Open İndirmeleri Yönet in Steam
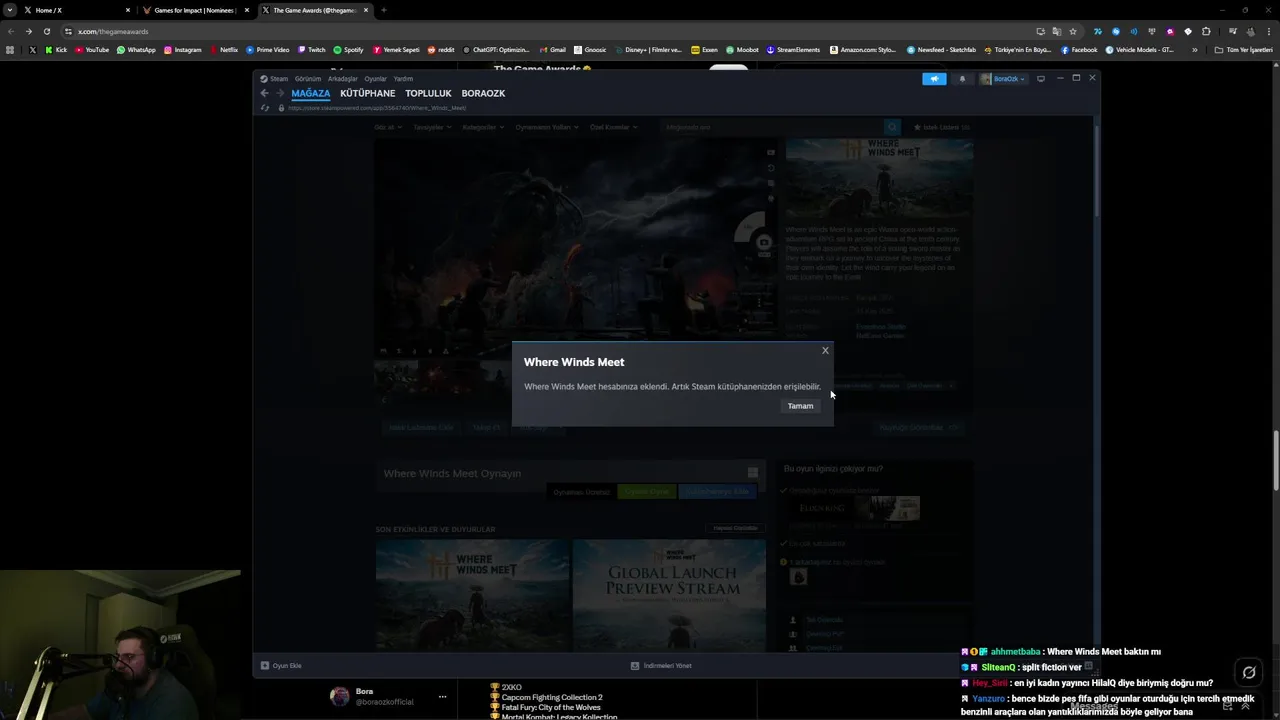The image size is (1280, 720). pos(661,665)
